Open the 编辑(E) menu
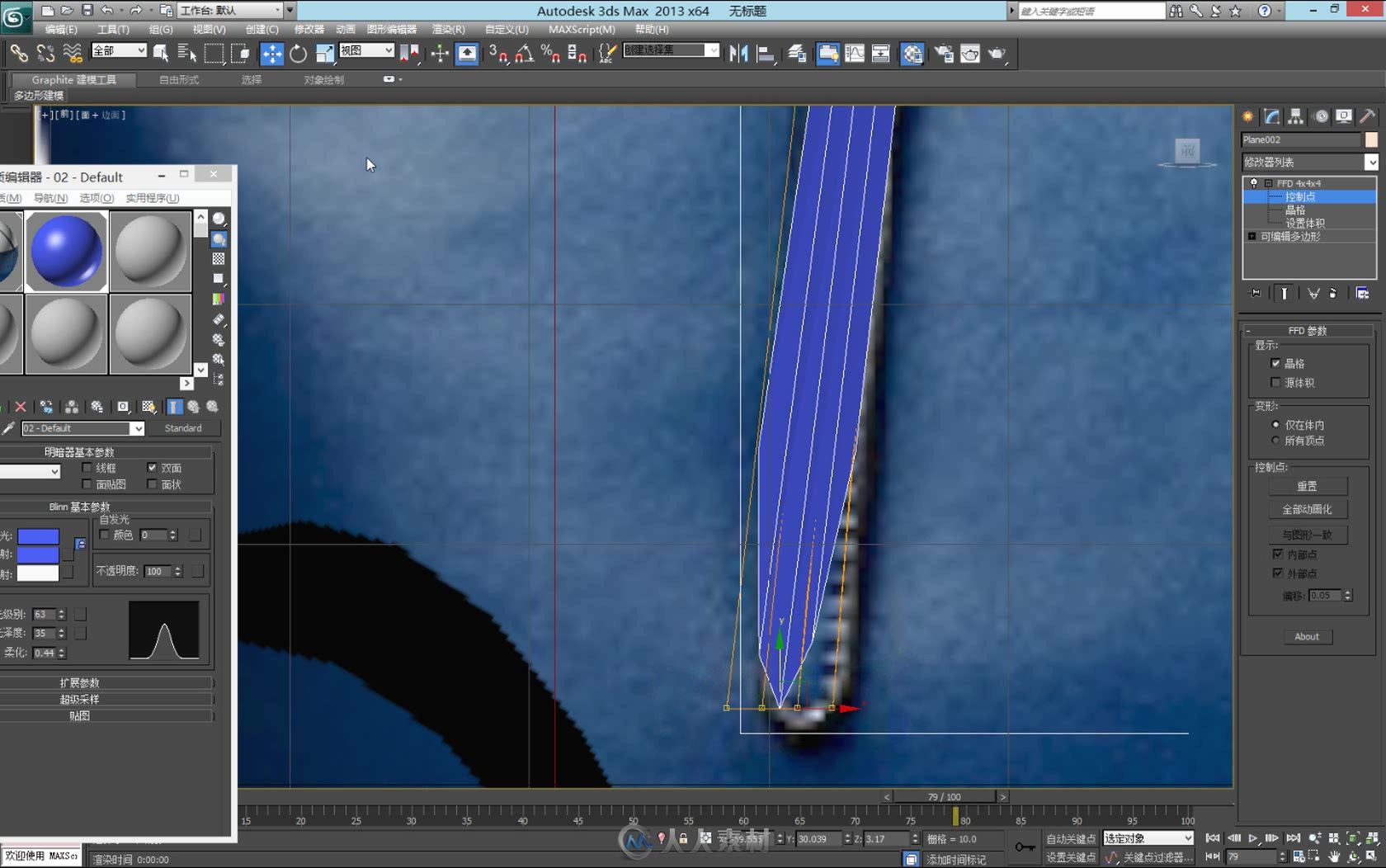The width and height of the screenshot is (1386, 868). tap(61, 29)
